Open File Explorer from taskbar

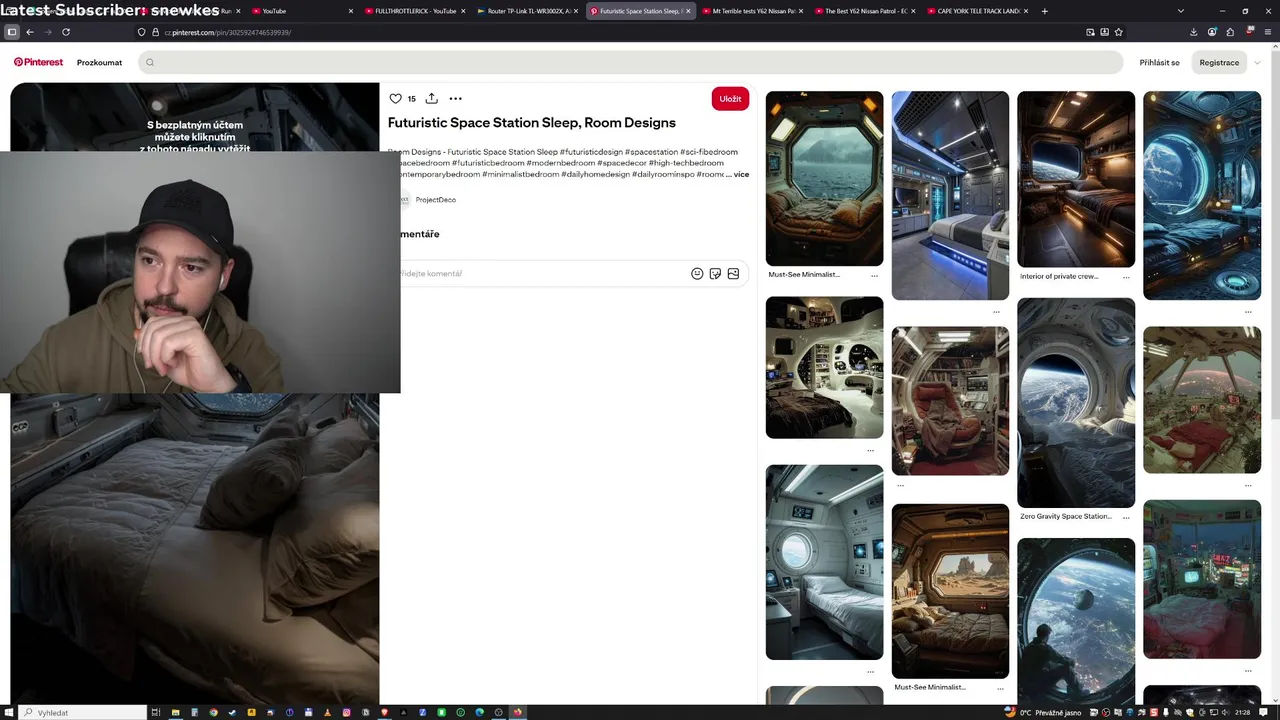[175, 712]
